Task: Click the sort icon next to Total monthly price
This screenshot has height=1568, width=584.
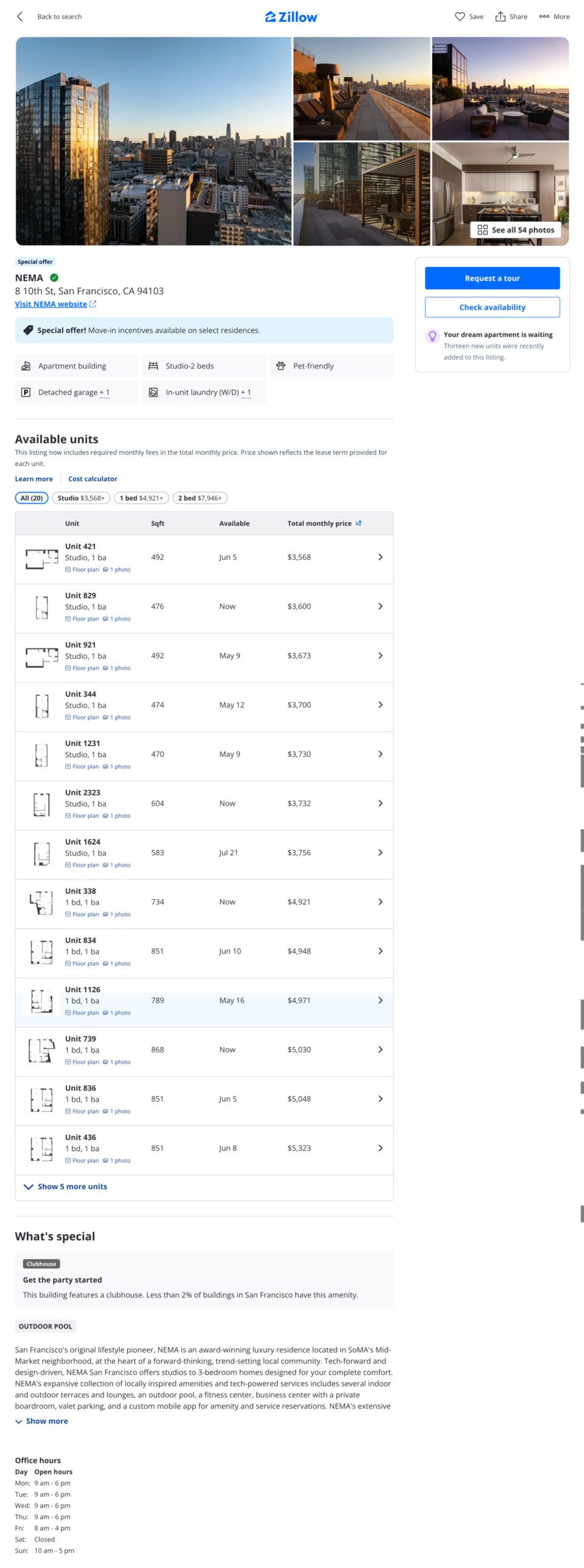Action: [x=359, y=523]
